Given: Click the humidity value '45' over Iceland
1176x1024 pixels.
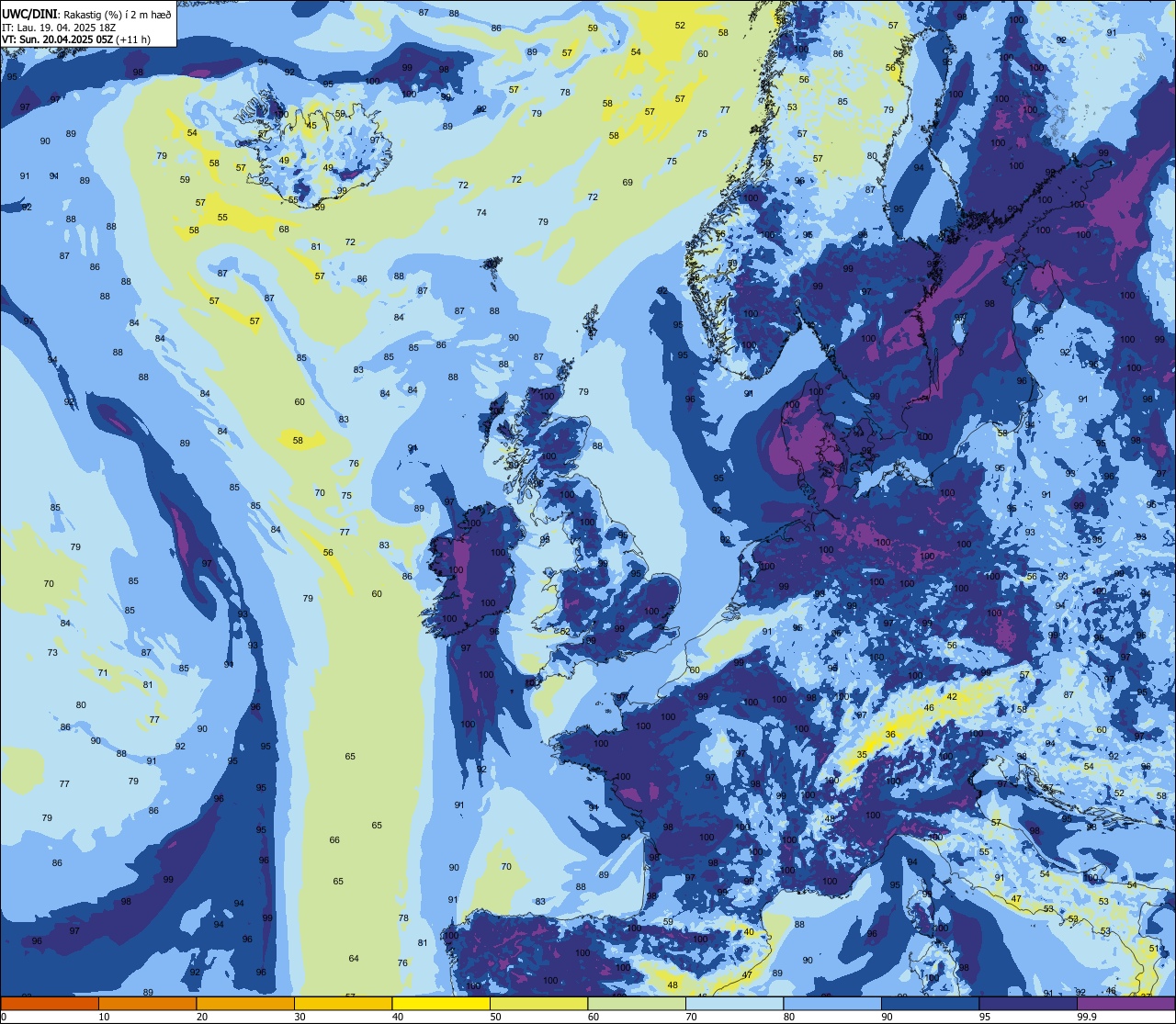Looking at the screenshot, I should click(x=311, y=126).
